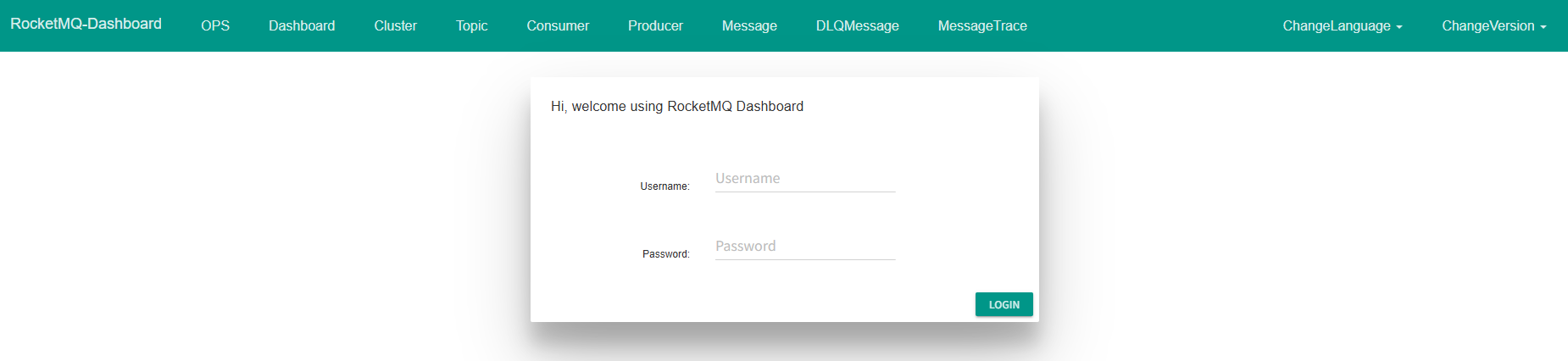Go to the Dashboard page
Screen dimensions: 1568x361
[x=302, y=25]
